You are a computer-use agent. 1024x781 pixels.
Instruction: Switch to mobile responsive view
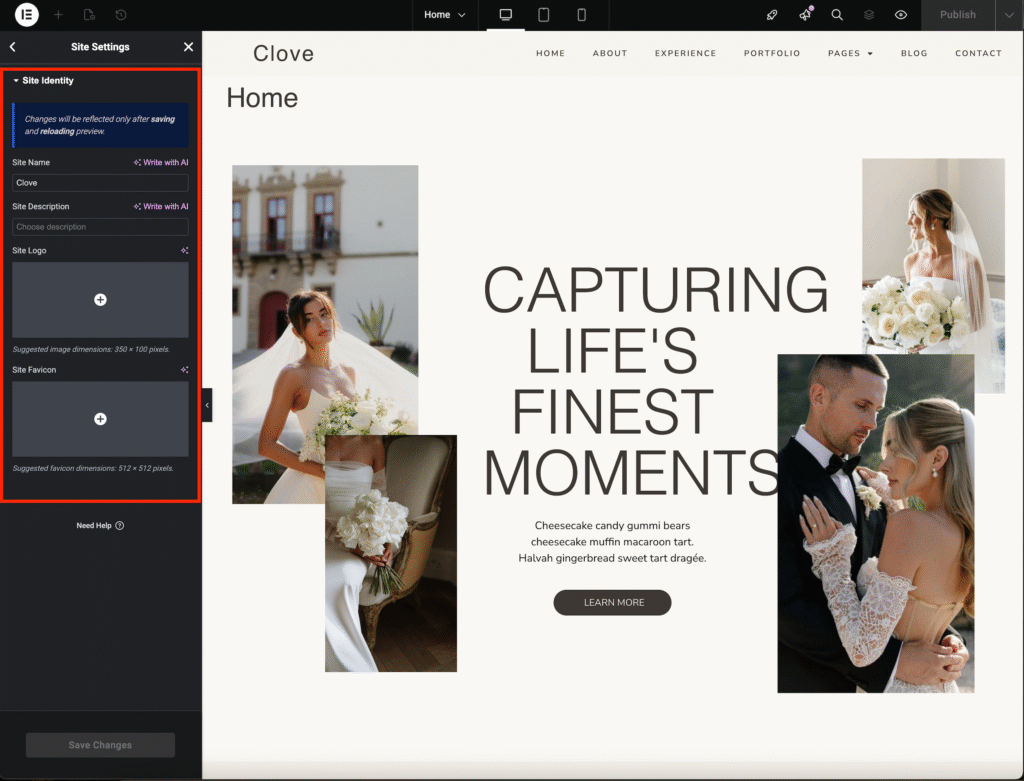pos(581,15)
